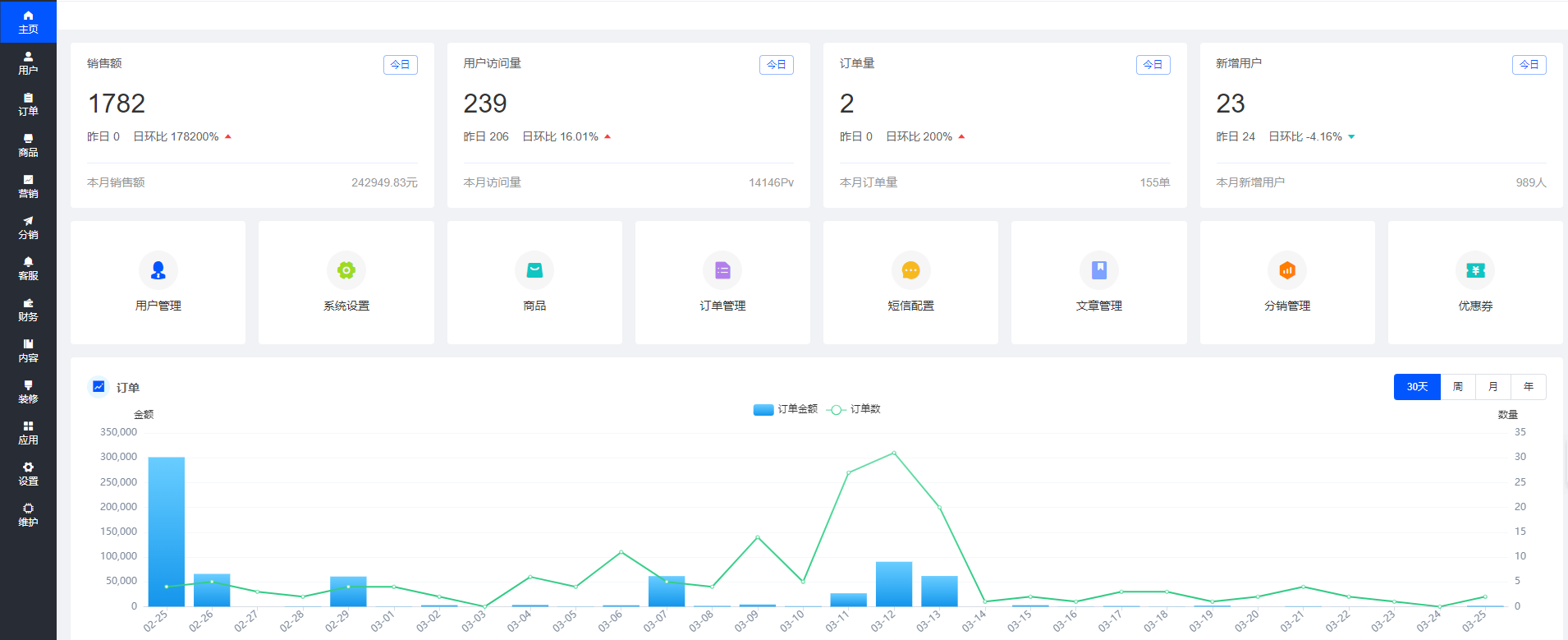The height and width of the screenshot is (640, 1568).
Task: Switch order chart to 周 range
Action: (x=1458, y=387)
